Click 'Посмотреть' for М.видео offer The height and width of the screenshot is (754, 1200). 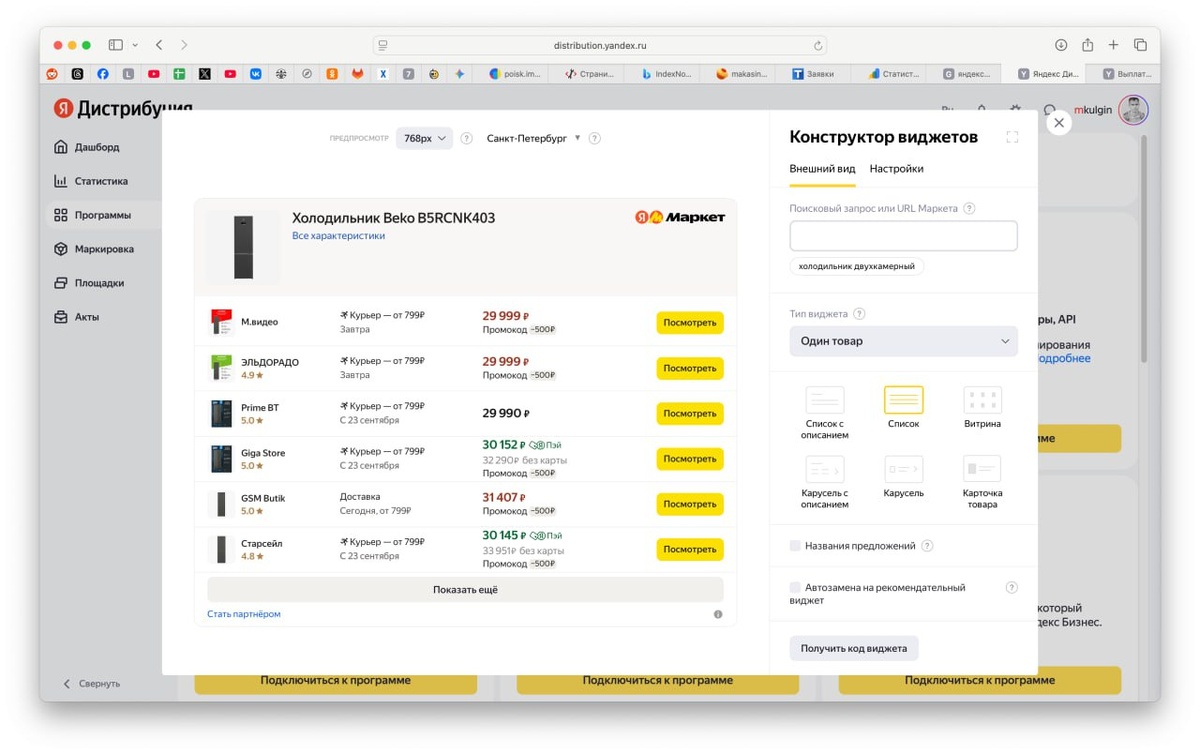(x=690, y=323)
